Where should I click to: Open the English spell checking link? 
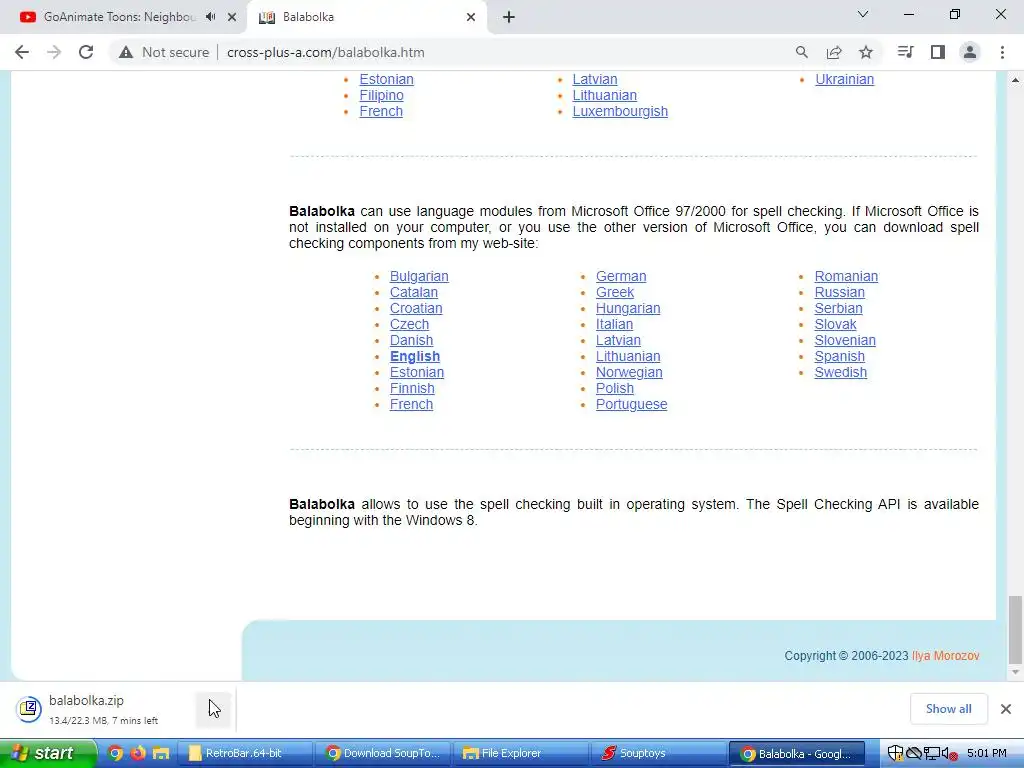click(x=415, y=357)
